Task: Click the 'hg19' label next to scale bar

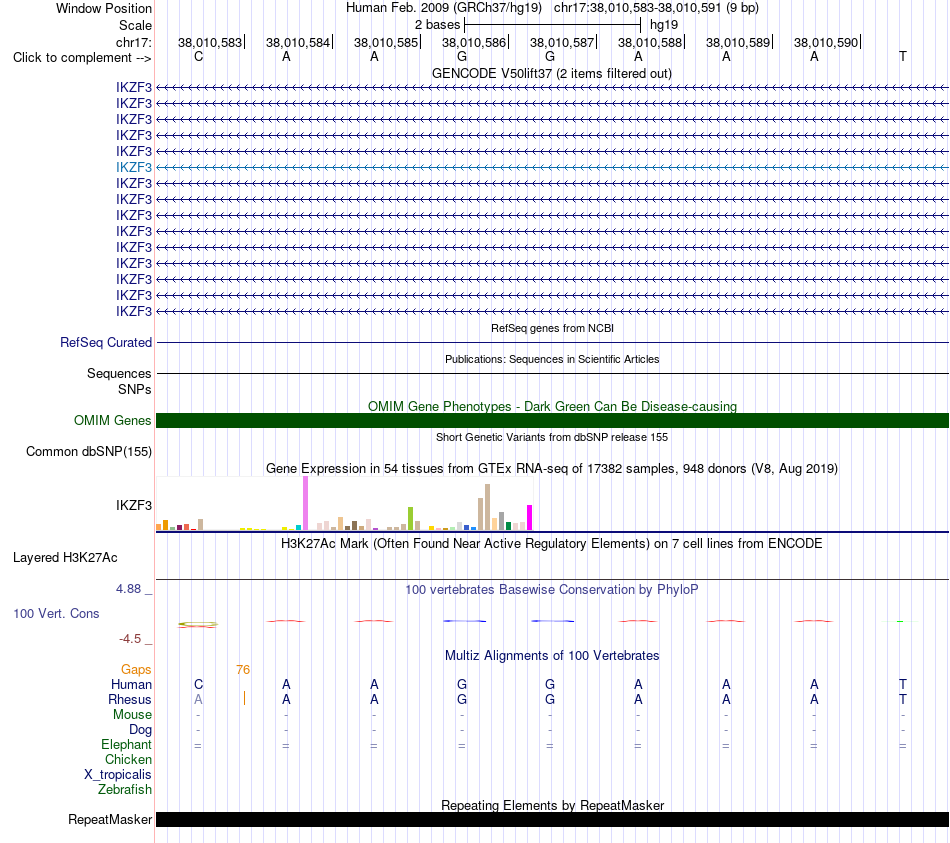Action: click(663, 25)
